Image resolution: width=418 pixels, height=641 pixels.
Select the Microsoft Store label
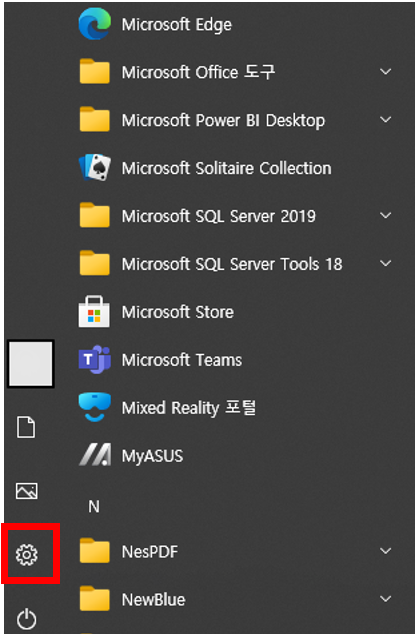pos(178,312)
